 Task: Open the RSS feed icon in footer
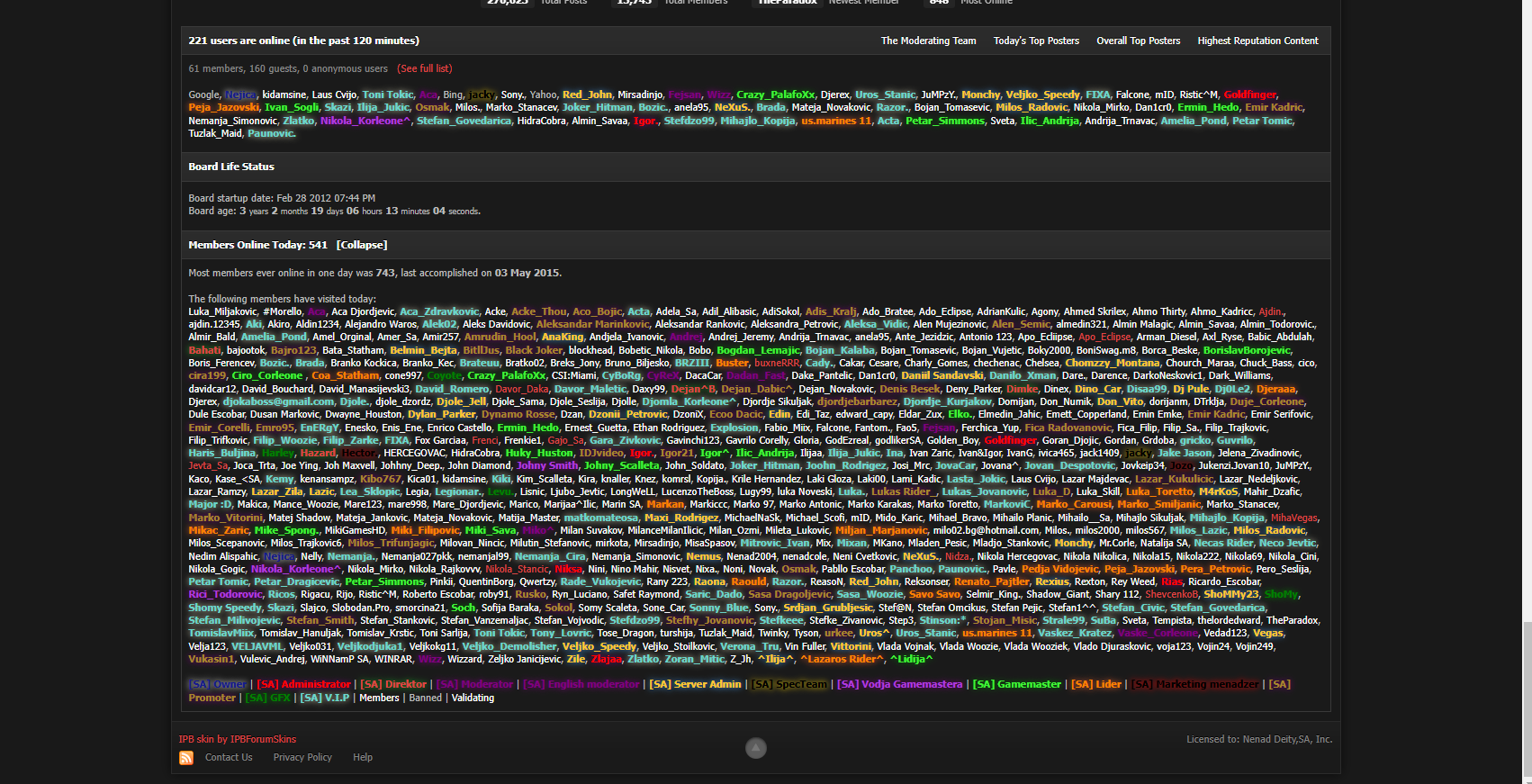186,758
